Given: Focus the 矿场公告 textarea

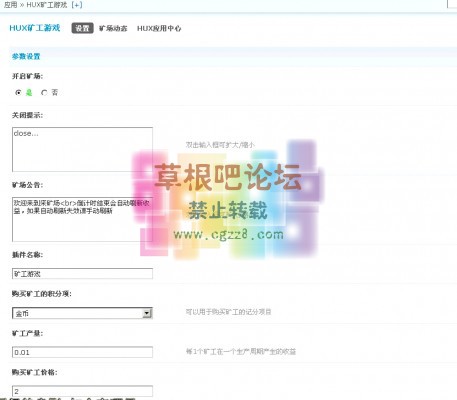Looking at the screenshot, I should point(82,219).
